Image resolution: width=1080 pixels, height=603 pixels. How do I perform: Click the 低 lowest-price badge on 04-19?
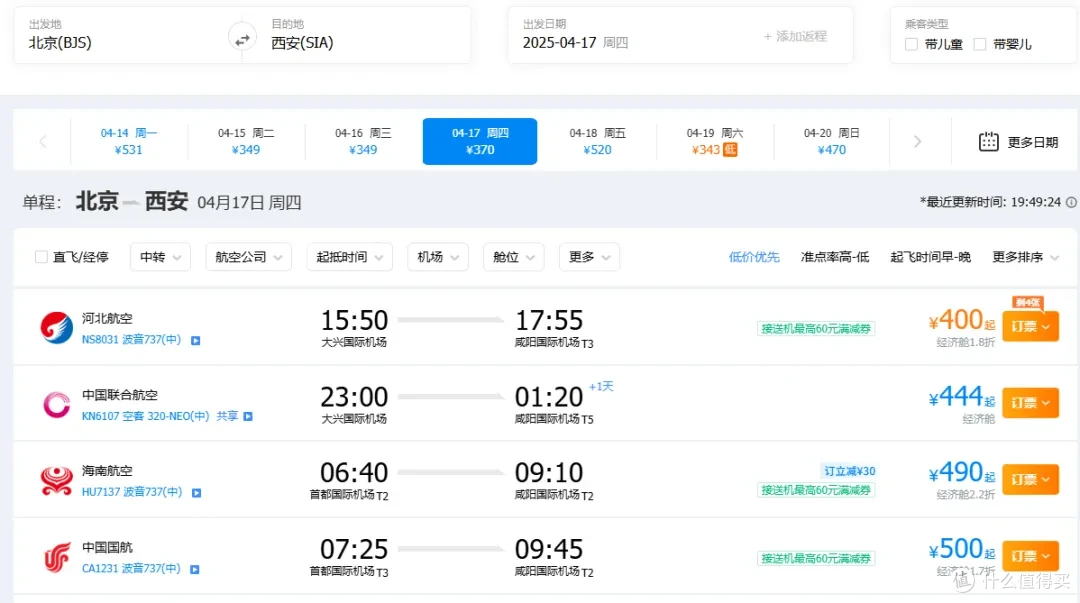pos(729,150)
